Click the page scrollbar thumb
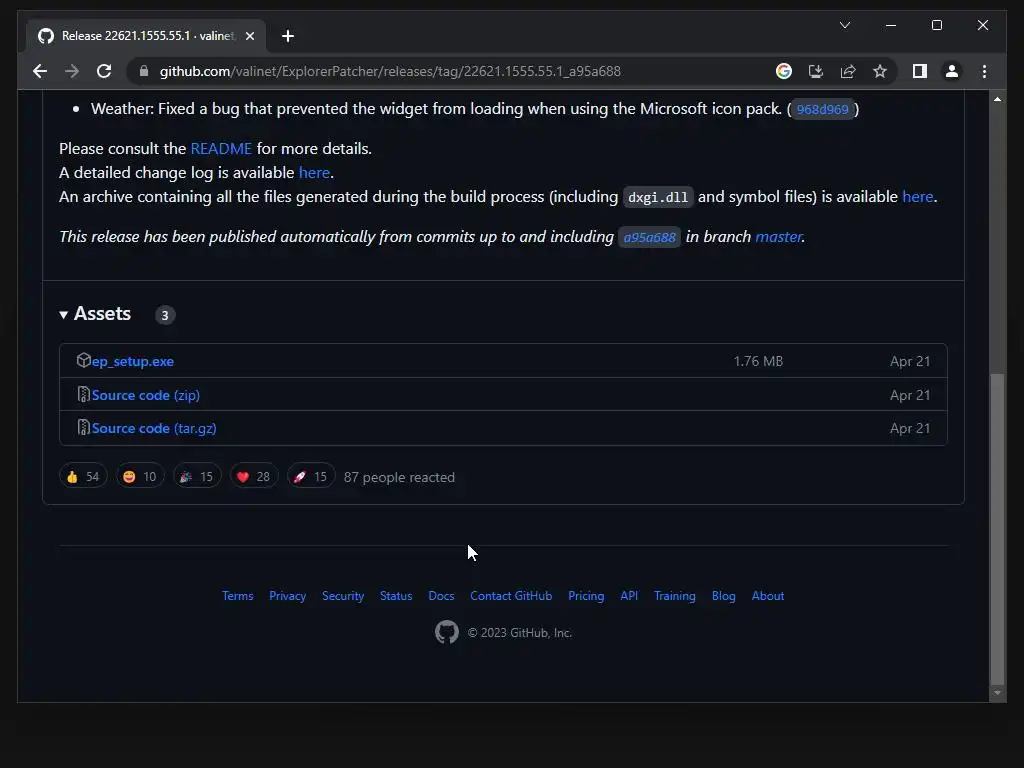 (x=997, y=528)
